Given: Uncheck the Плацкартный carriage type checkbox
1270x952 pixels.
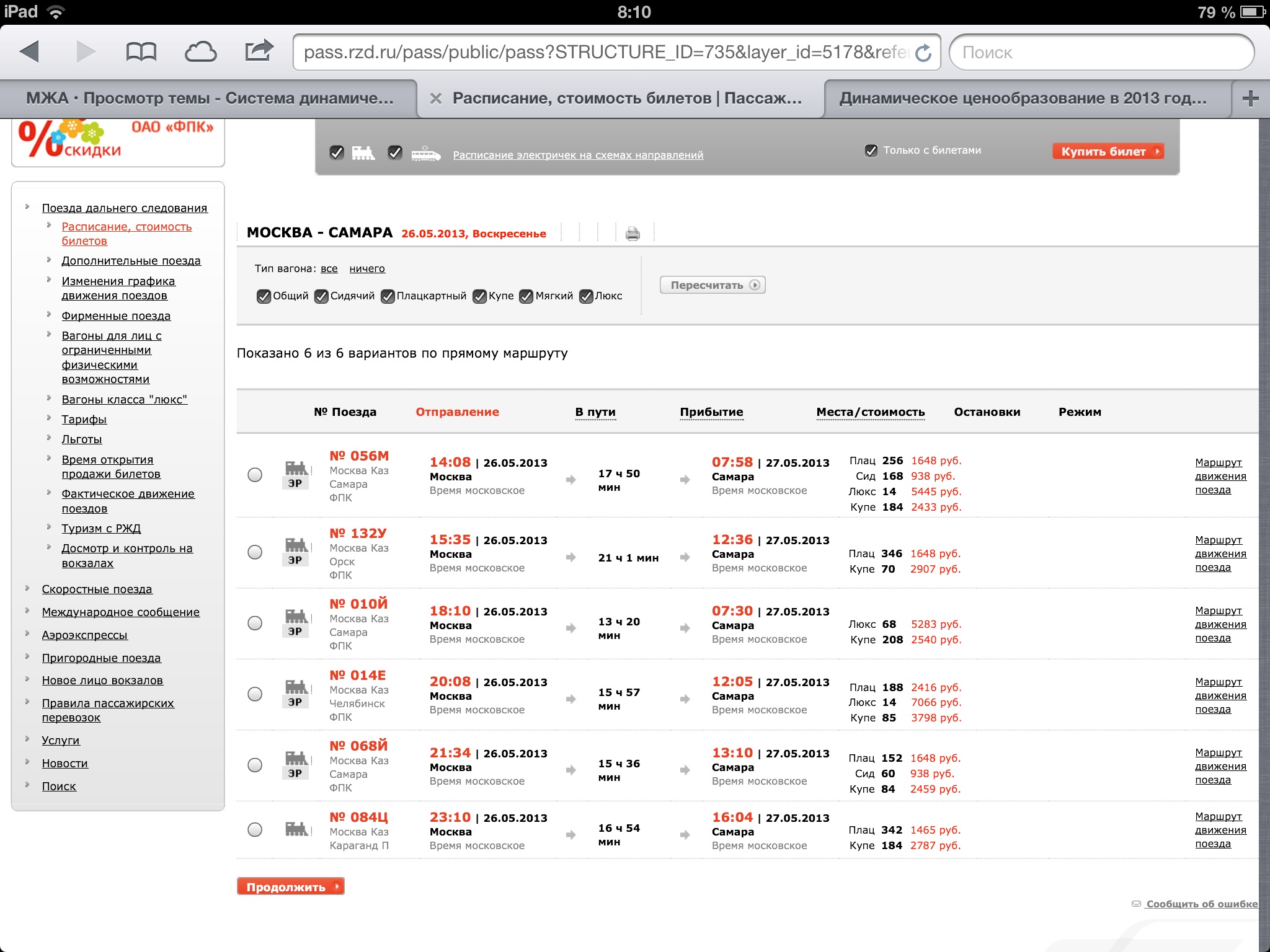Looking at the screenshot, I should click(388, 296).
